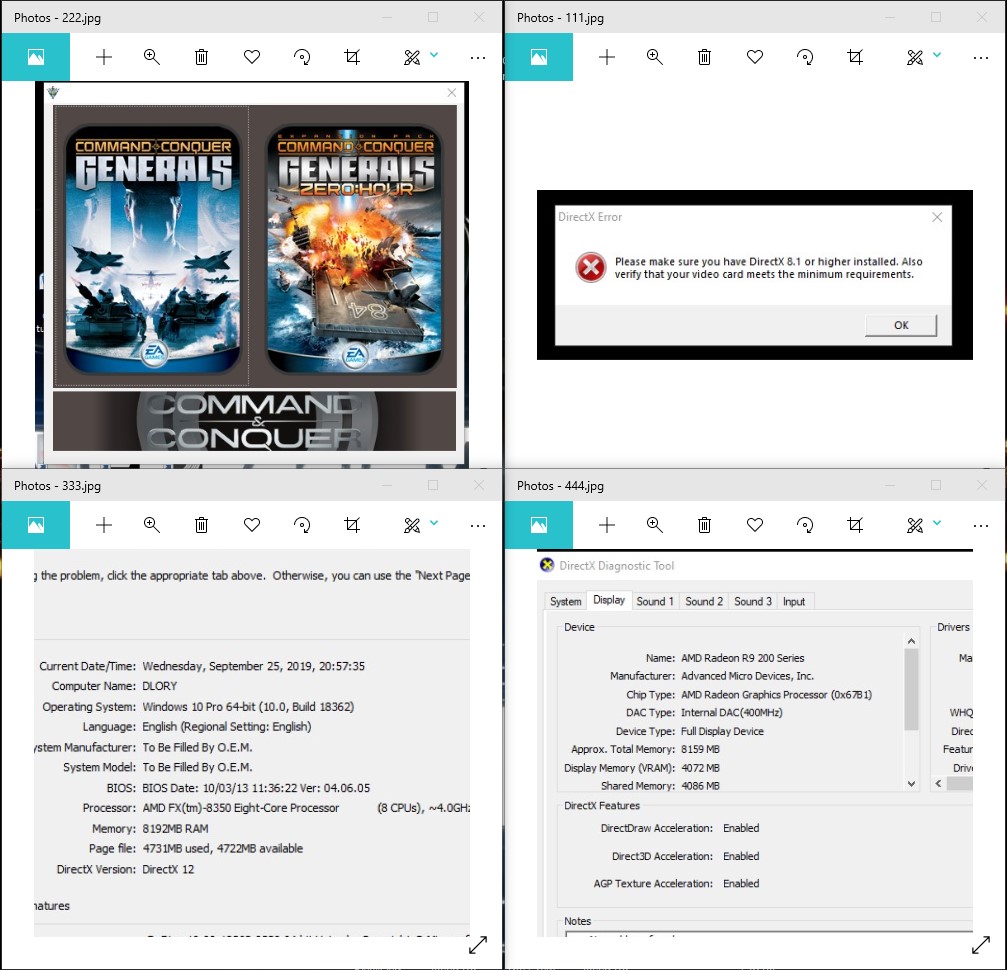Open See more (three dots) menu in 222.jpg window
This screenshot has width=1007, height=970.
(478, 58)
